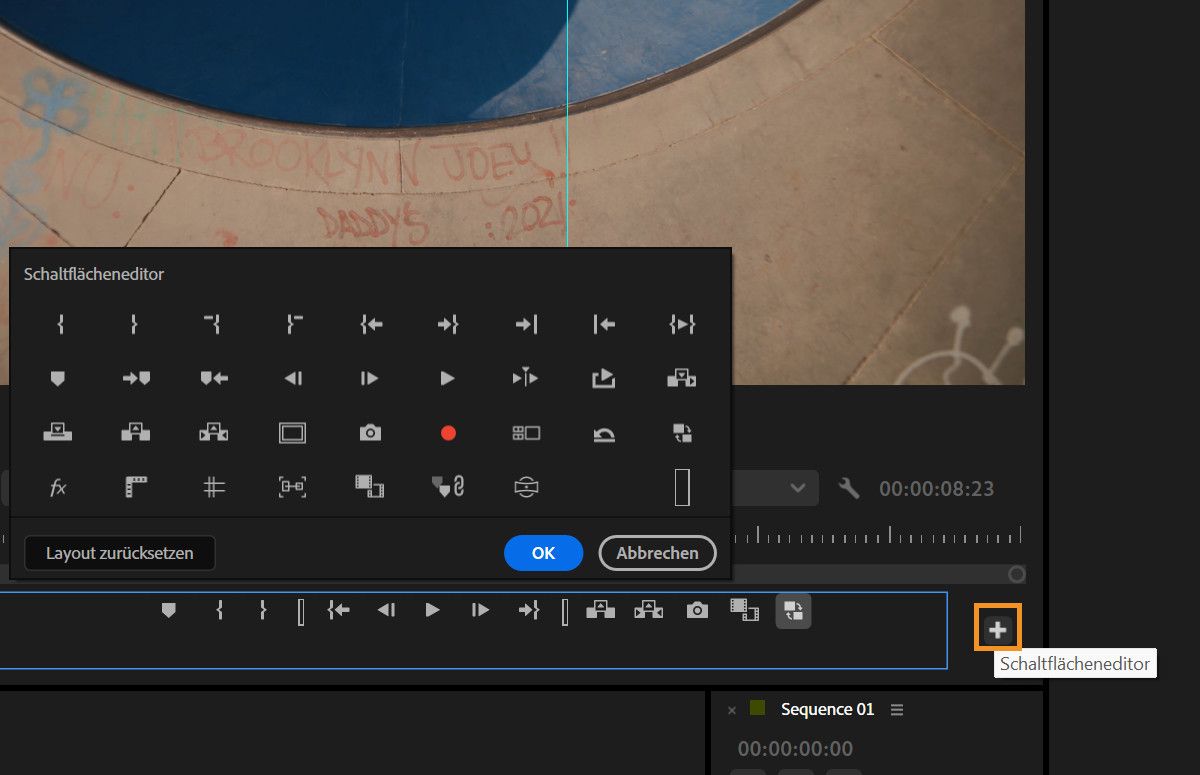The height and width of the screenshot is (775, 1200).
Task: Open Schaltflächeneditor with the plus button
Action: (x=997, y=629)
